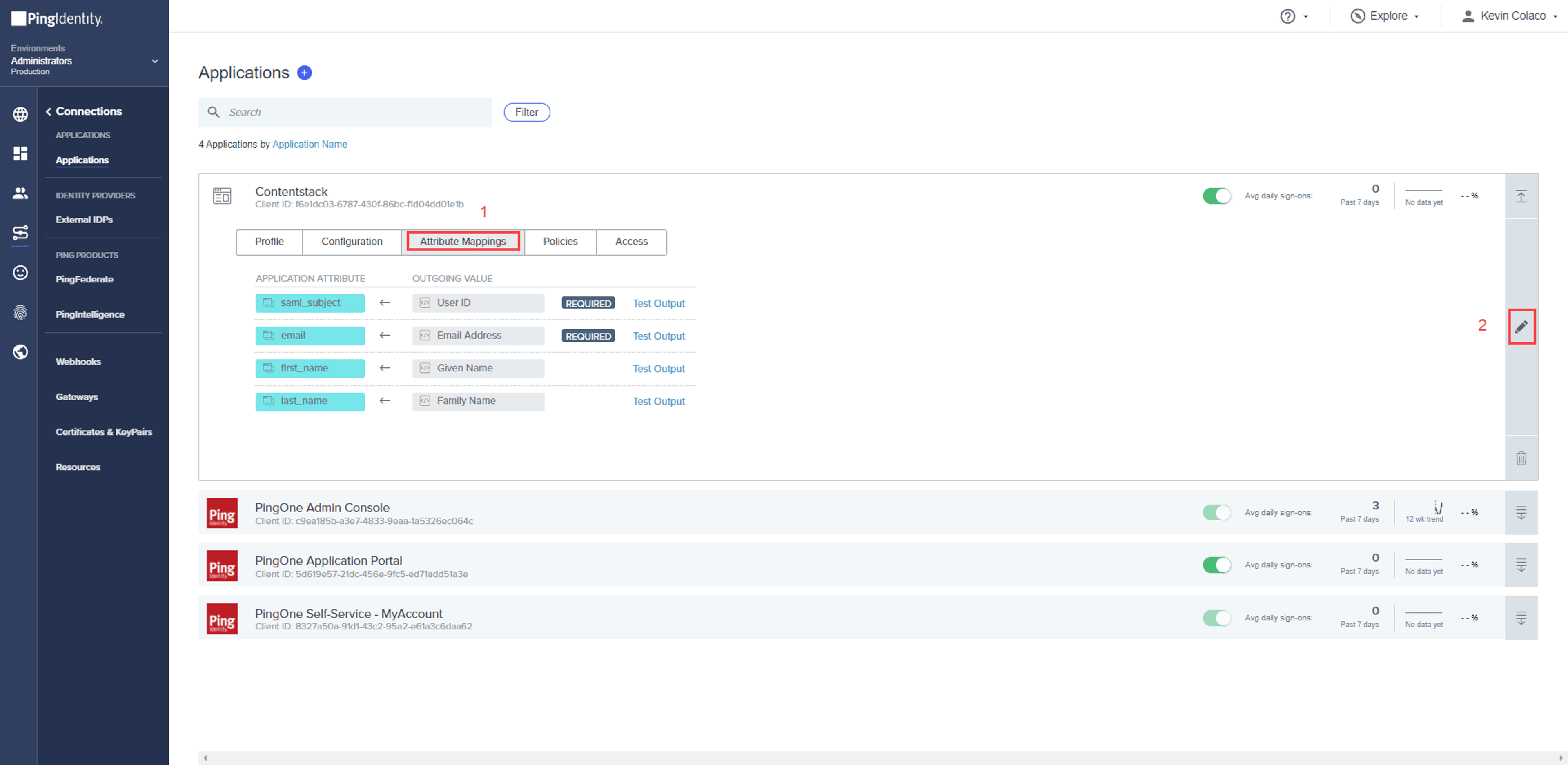
Task: Open the help question mark icon
Action: pyautogui.click(x=1287, y=16)
